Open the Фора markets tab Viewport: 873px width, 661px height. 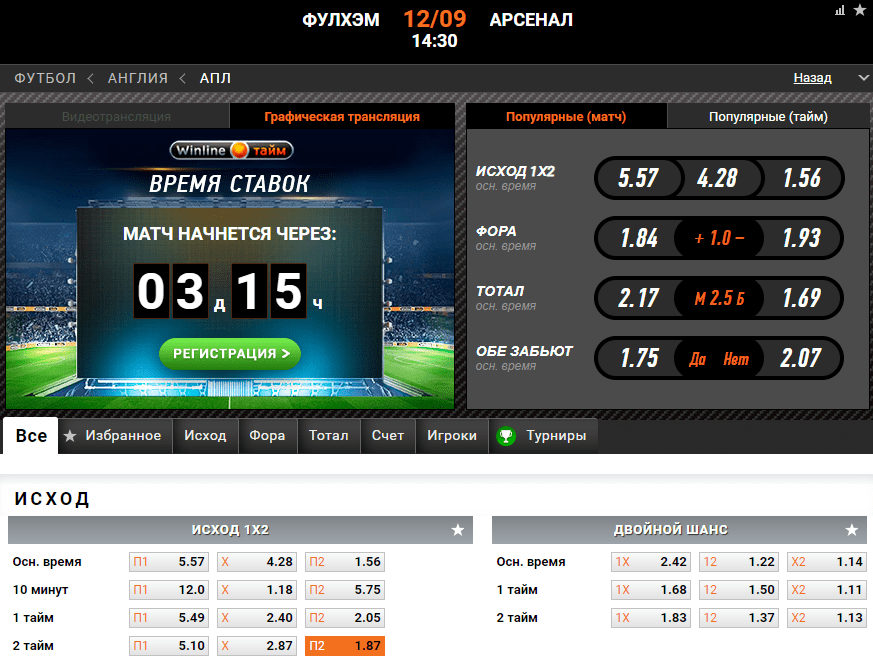coord(267,435)
